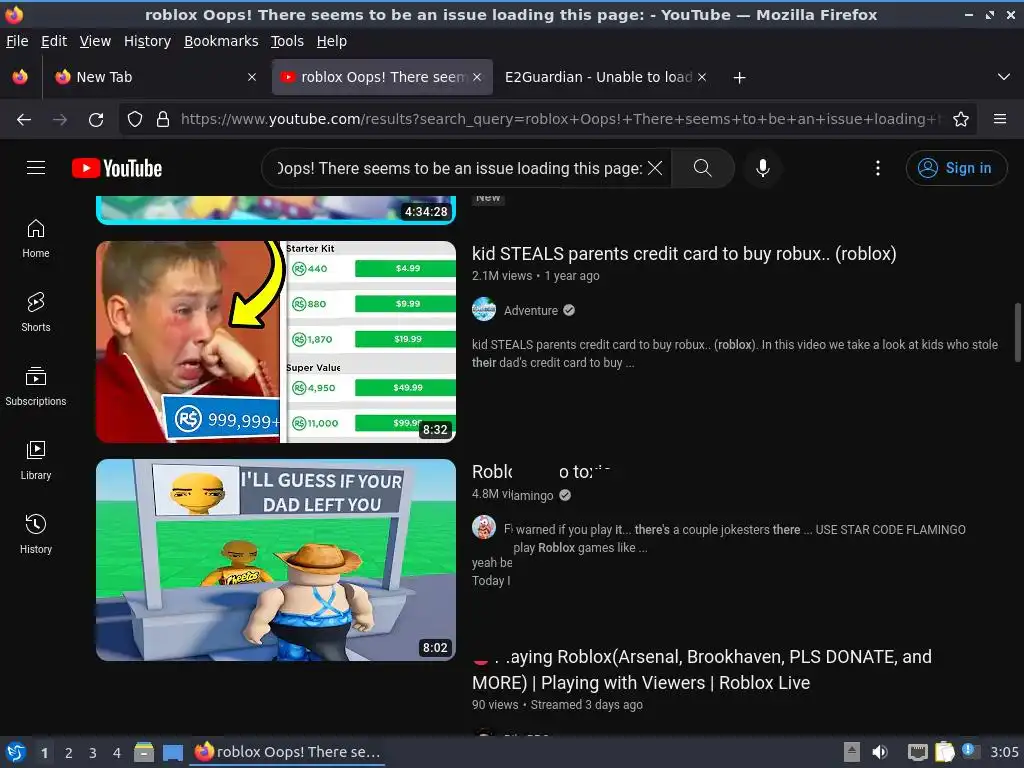Open Firefox View pinned icon
Image resolution: width=1024 pixels, height=768 pixels.
[20, 77]
